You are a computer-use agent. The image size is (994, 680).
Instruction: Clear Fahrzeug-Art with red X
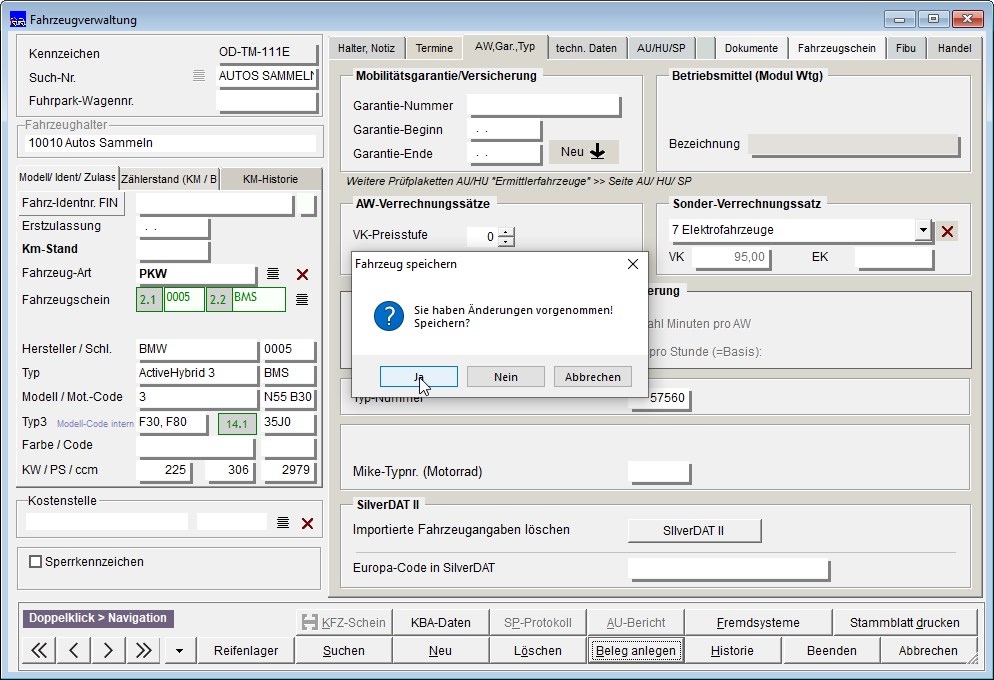(302, 274)
